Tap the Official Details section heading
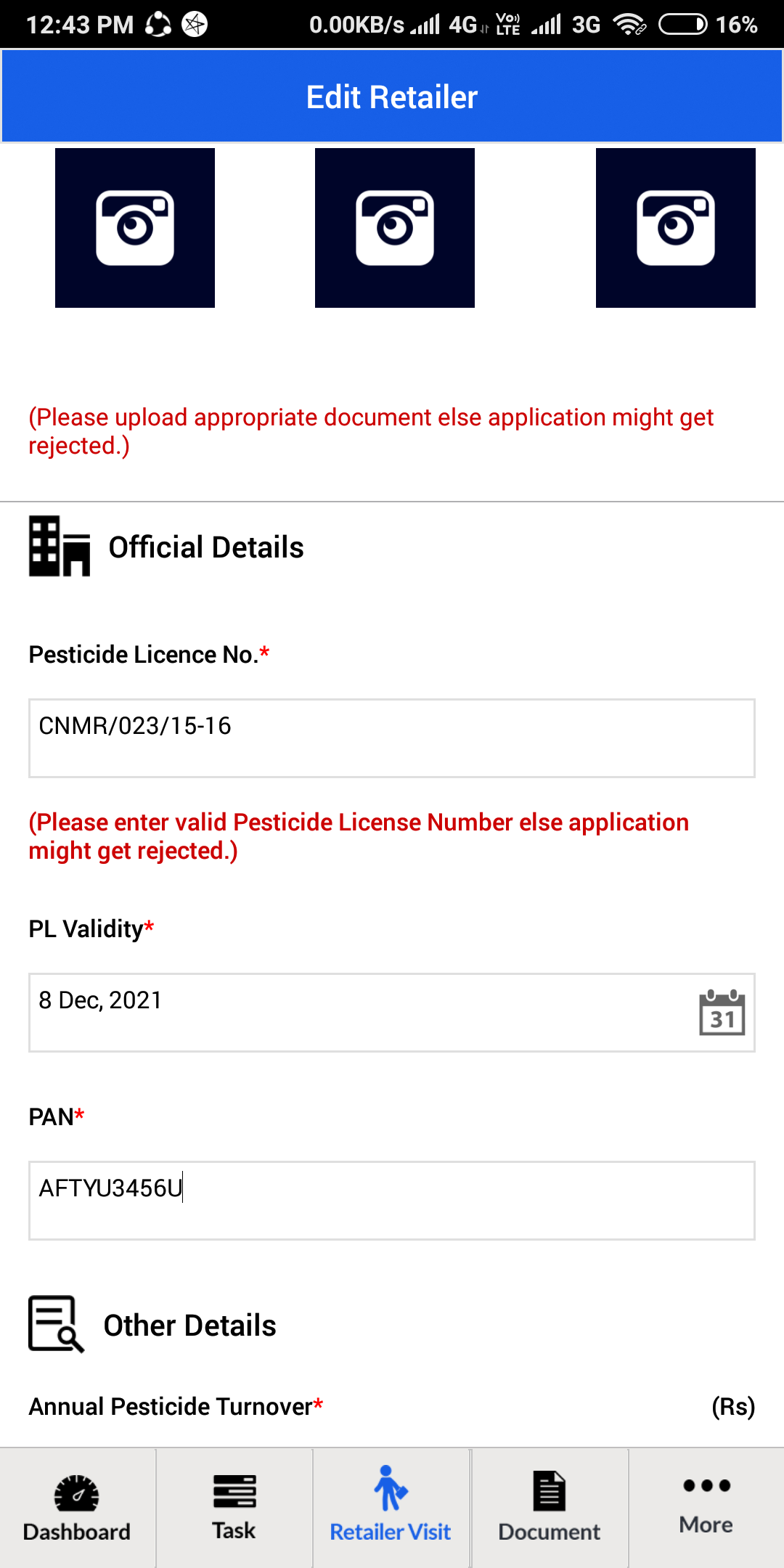This screenshot has height=1568, width=784. coord(206,547)
